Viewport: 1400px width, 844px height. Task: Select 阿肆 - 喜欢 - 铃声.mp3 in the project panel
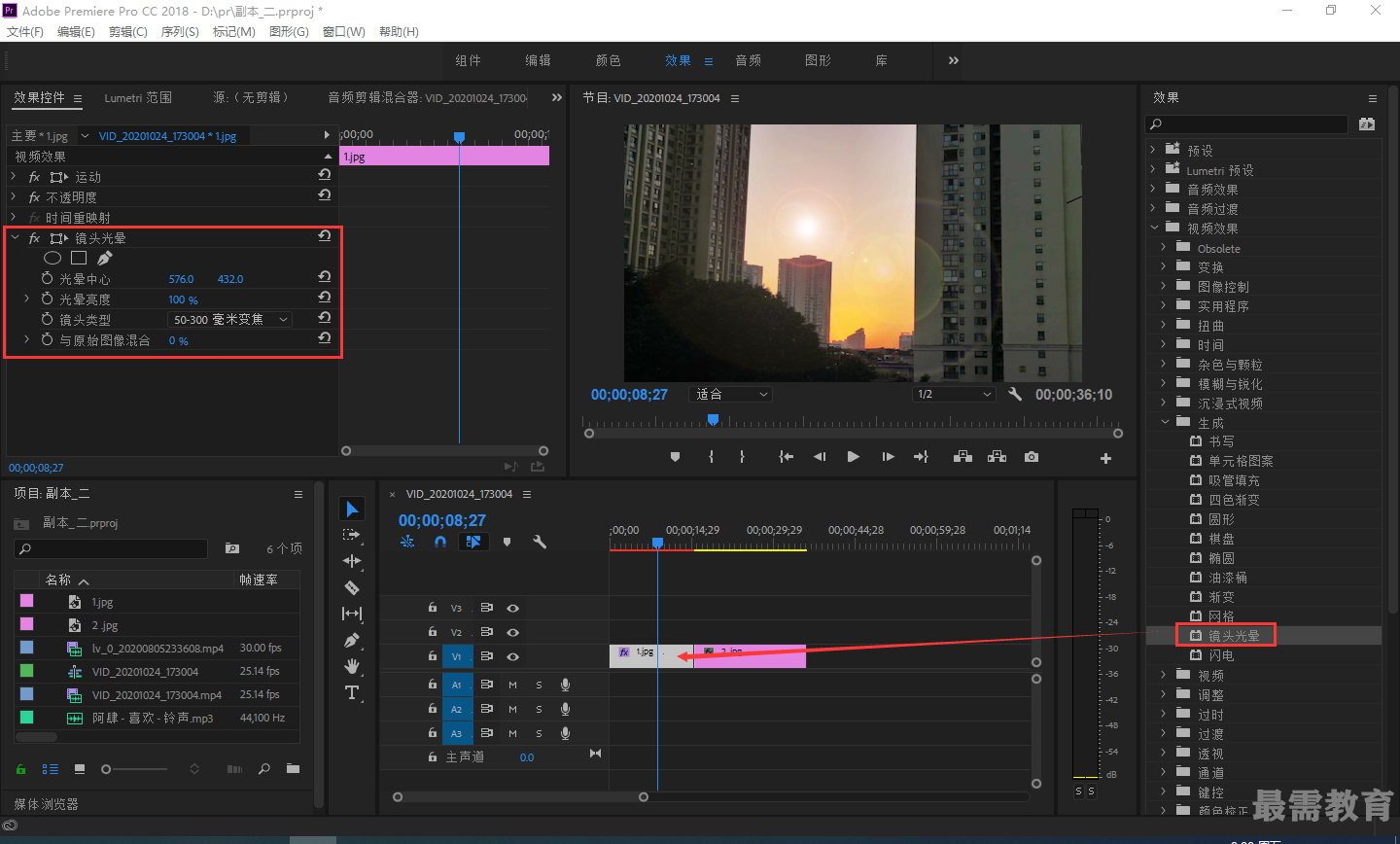pyautogui.click(x=153, y=718)
